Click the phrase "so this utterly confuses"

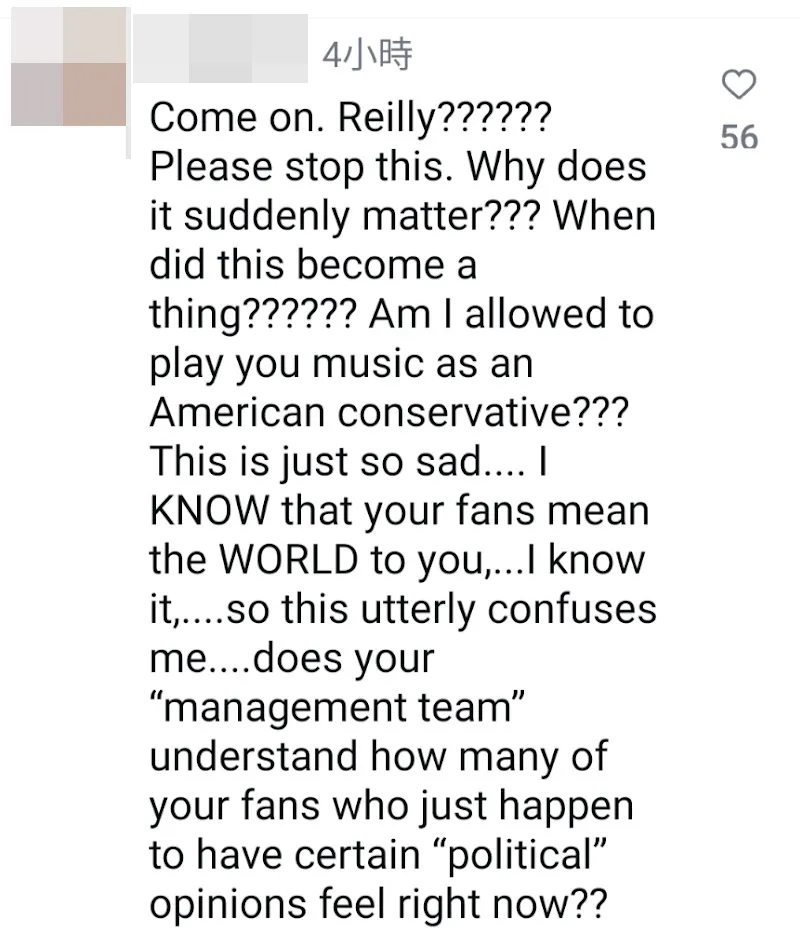pos(442,608)
